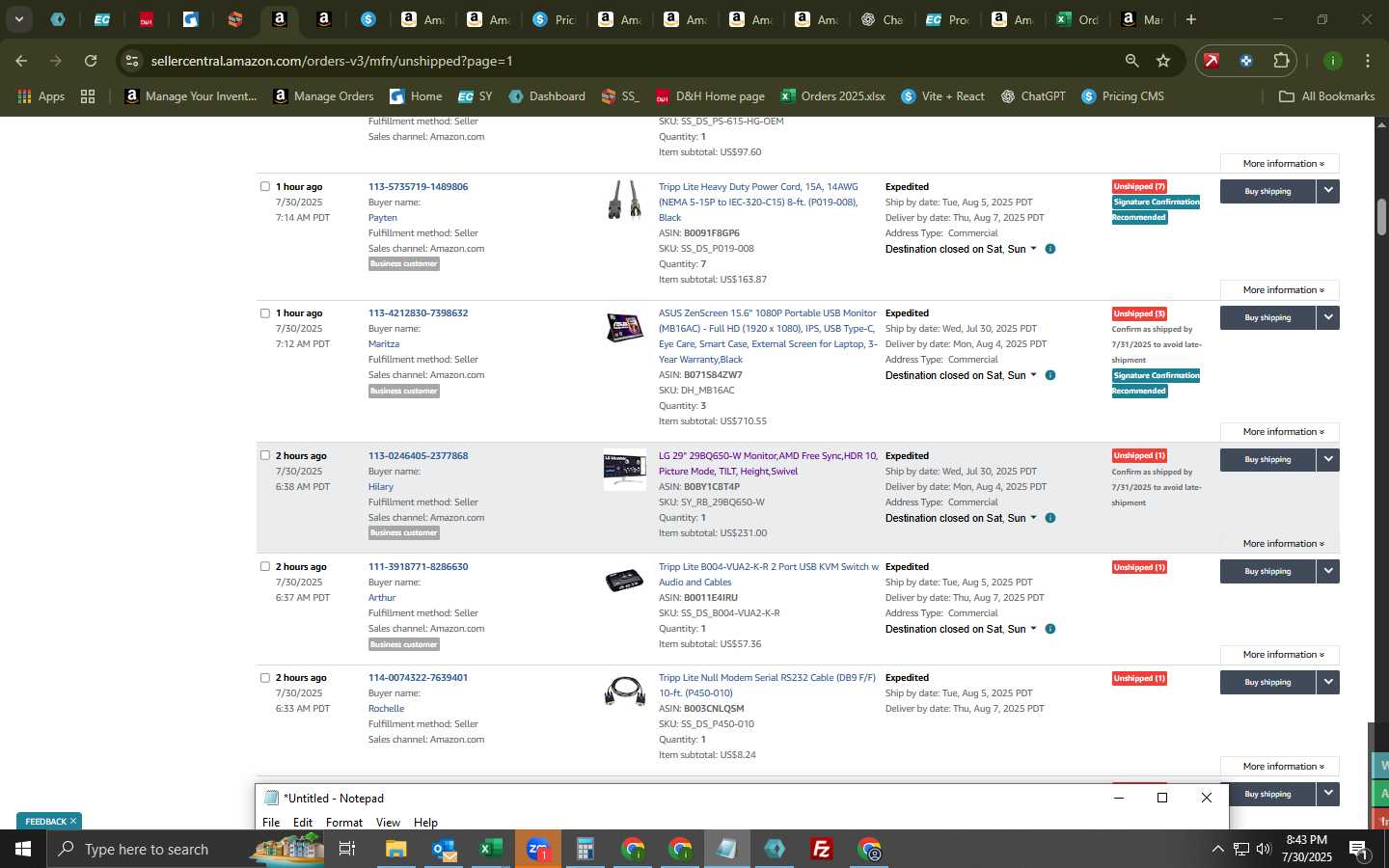Open the Extensions puzzle icon
1389x868 pixels.
coord(1281,61)
